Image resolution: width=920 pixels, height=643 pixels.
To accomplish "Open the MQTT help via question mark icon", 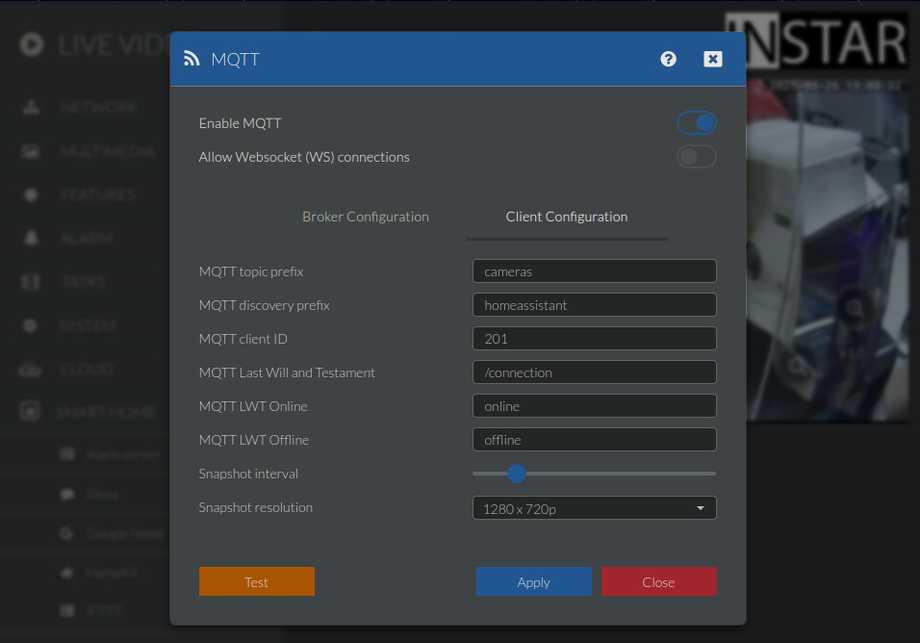I will point(668,59).
